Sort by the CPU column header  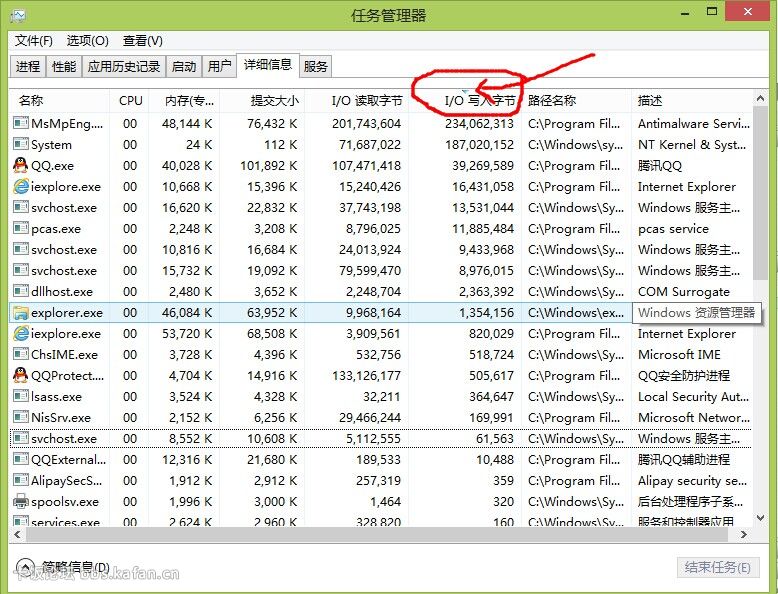coord(130,101)
